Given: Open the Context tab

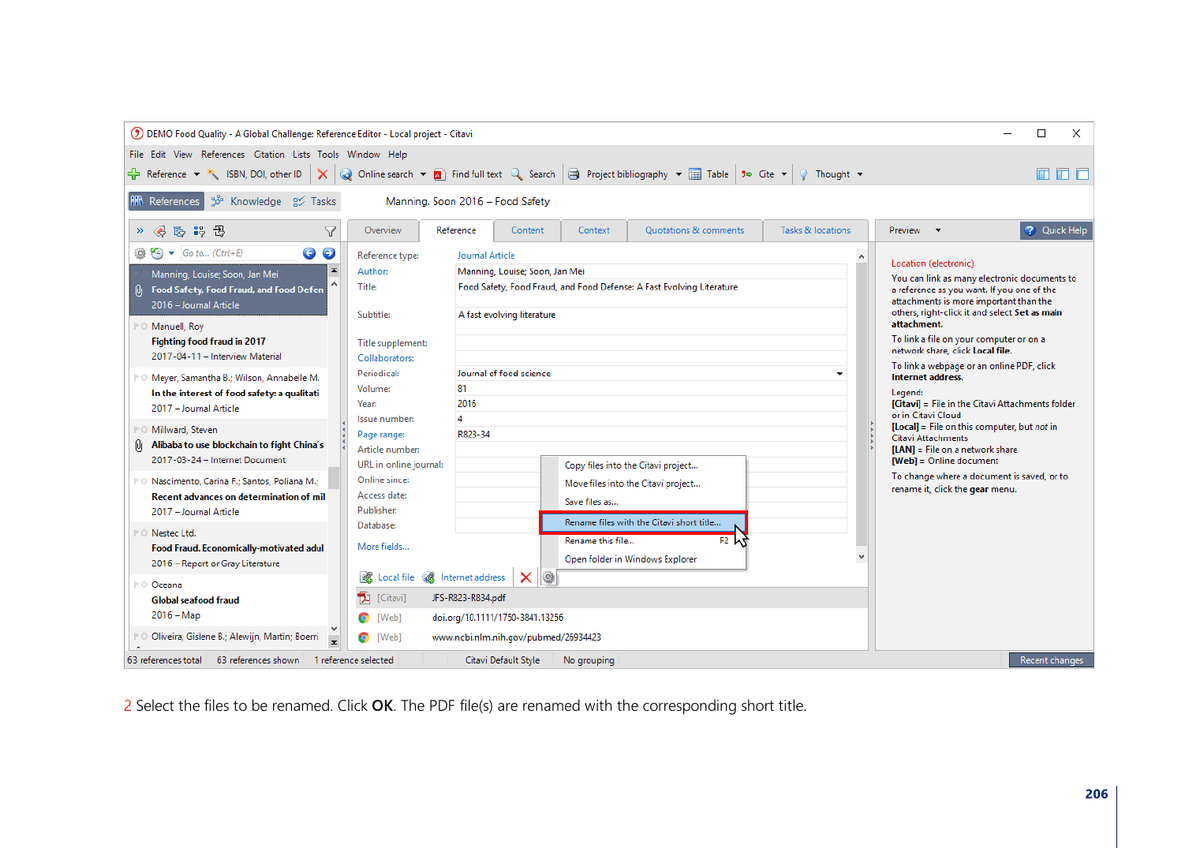Looking at the screenshot, I should click(594, 230).
